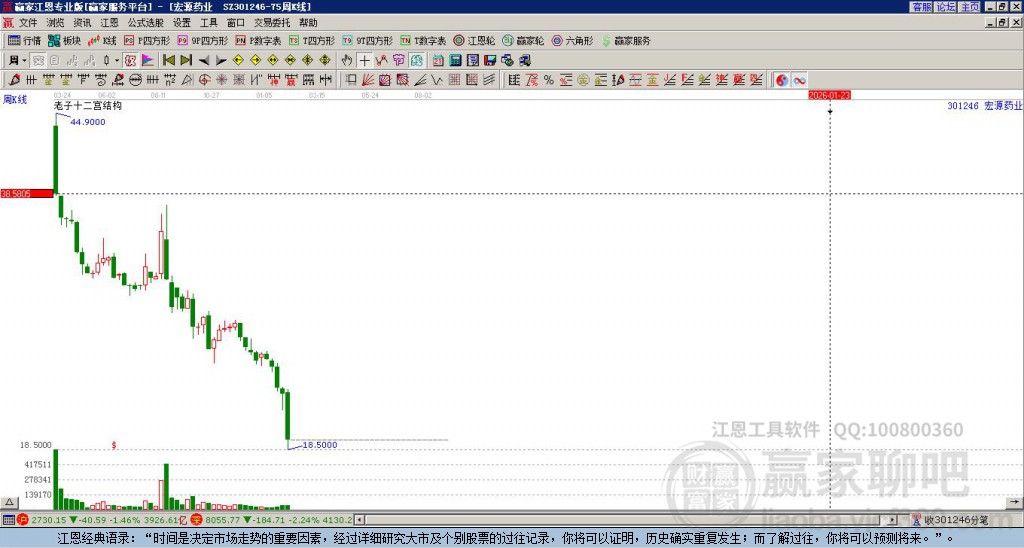Image resolution: width=1024 pixels, height=548 pixels.
Task: Click the red 2026-01-23 date marker
Action: pos(829,95)
